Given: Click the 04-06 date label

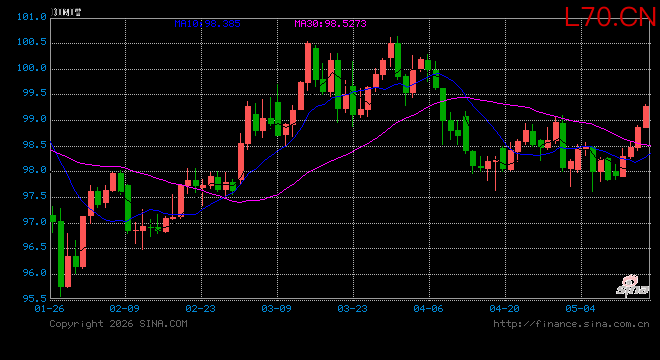Looking at the screenshot, I should [428, 309].
